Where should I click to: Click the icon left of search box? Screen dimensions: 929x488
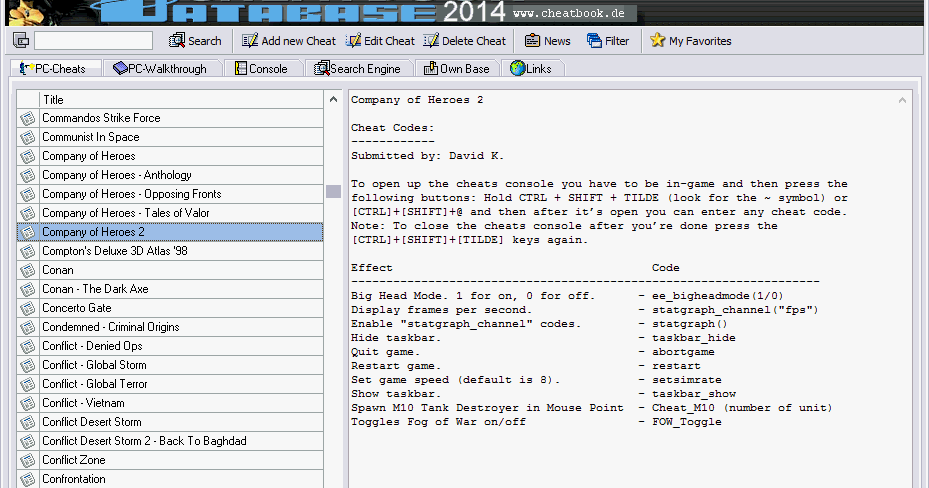21,41
